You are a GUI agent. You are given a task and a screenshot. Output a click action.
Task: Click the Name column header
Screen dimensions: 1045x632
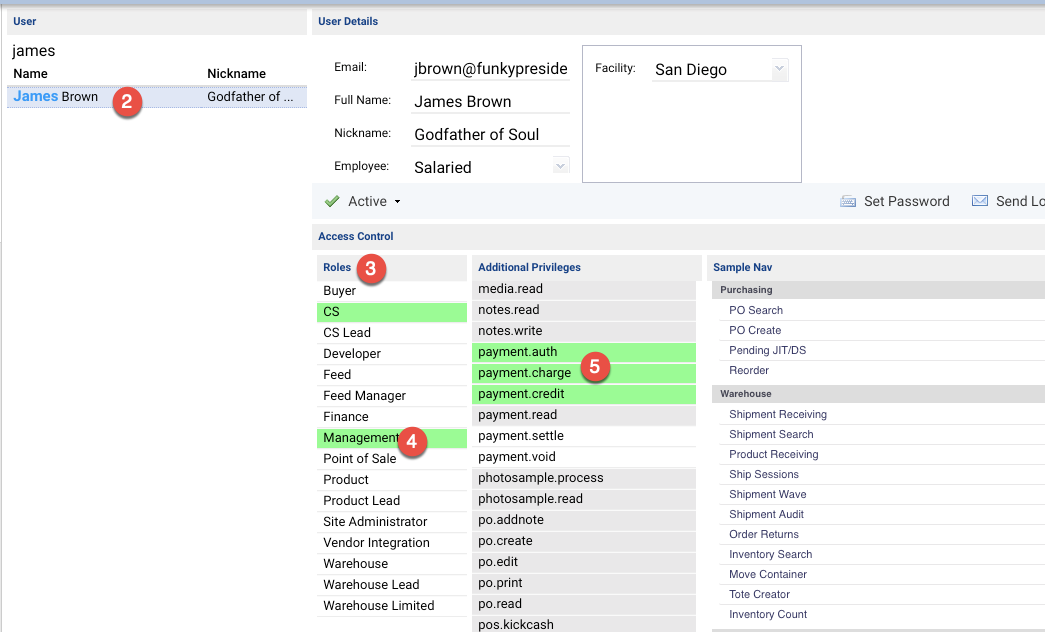(x=31, y=73)
